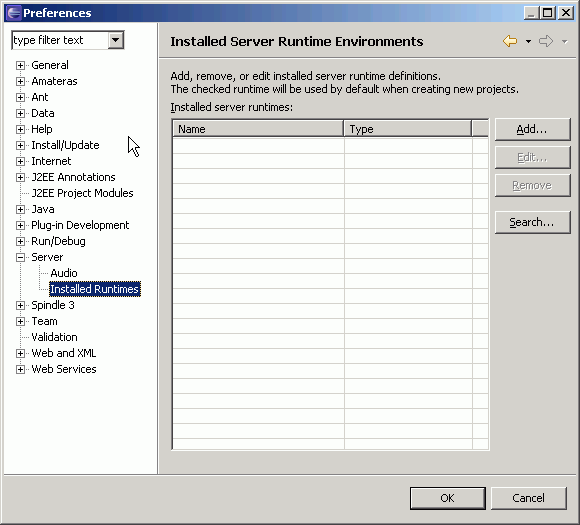Click OK to apply preferences

click(x=448, y=498)
